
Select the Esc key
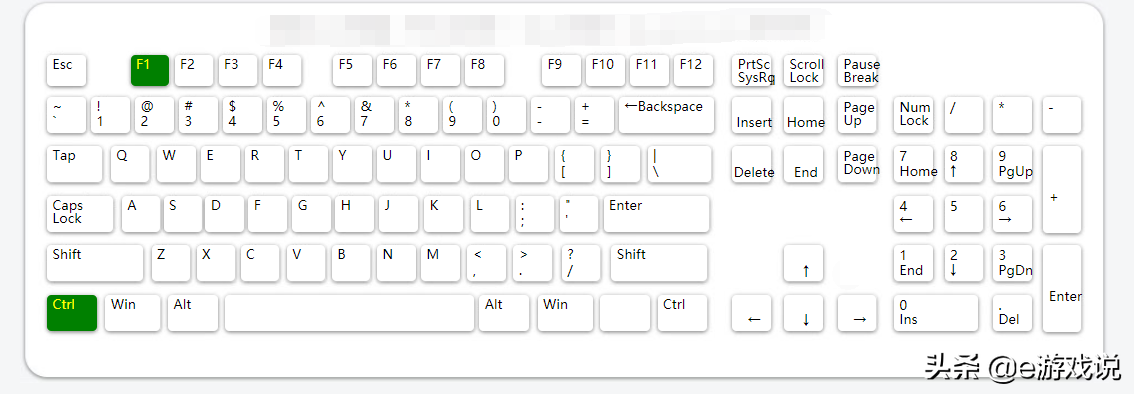[67, 70]
